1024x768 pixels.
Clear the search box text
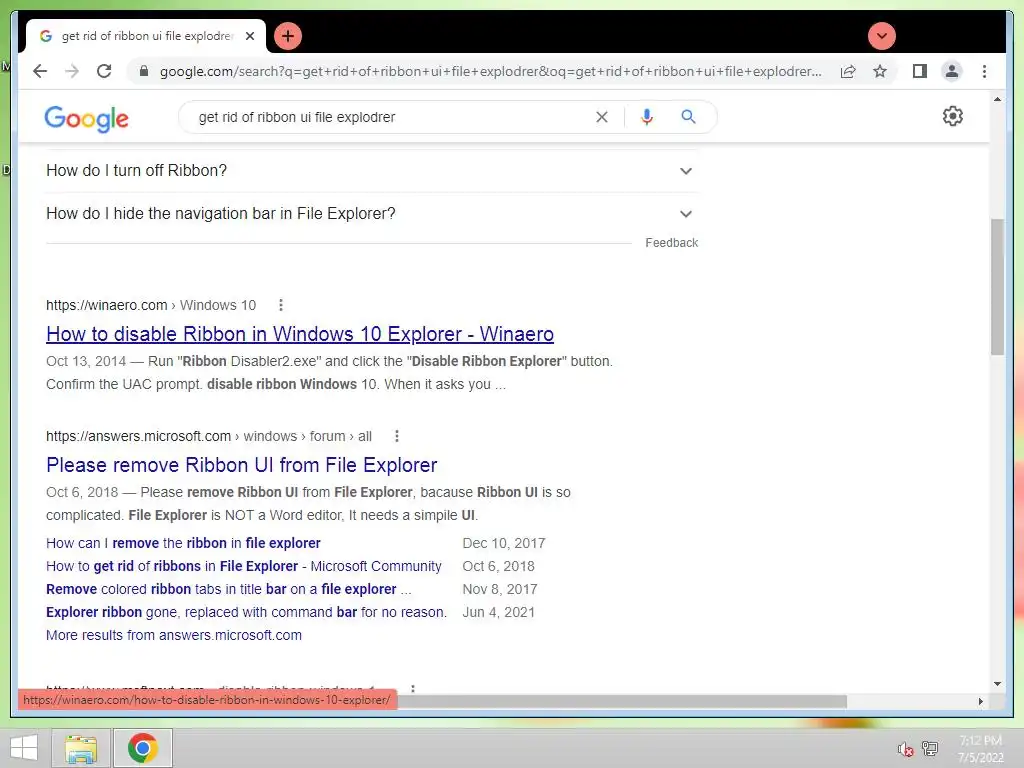(x=601, y=117)
